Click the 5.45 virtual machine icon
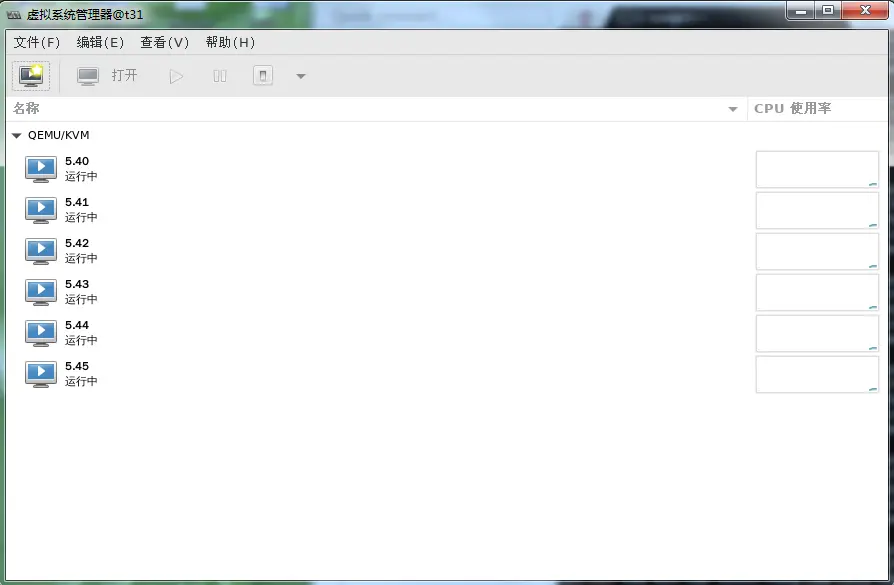Viewport: 894px width, 585px height. pos(41,374)
